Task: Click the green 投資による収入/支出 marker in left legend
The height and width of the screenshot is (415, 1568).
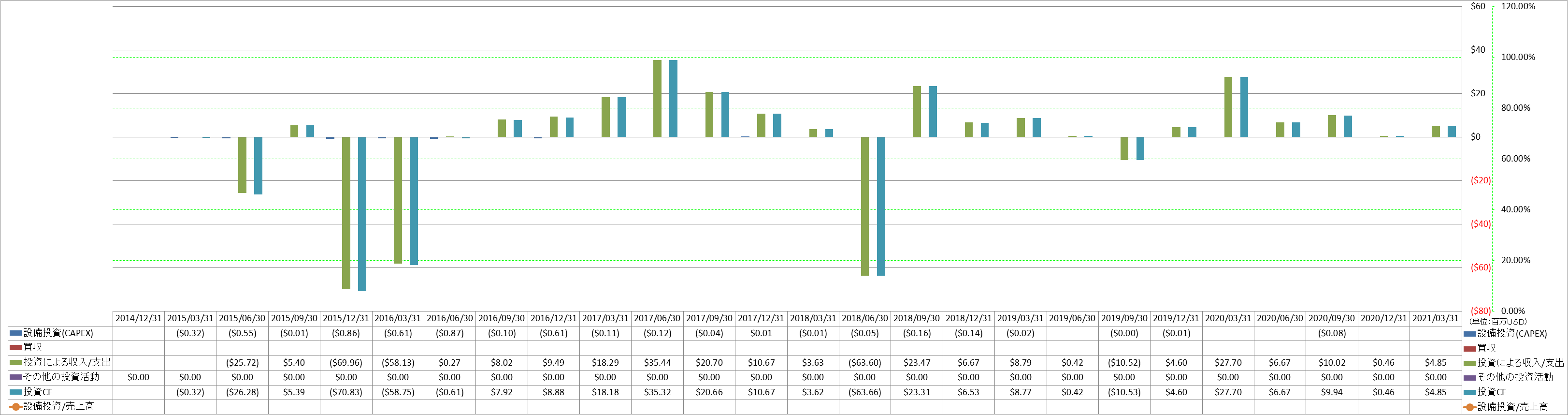Action: 16,363
